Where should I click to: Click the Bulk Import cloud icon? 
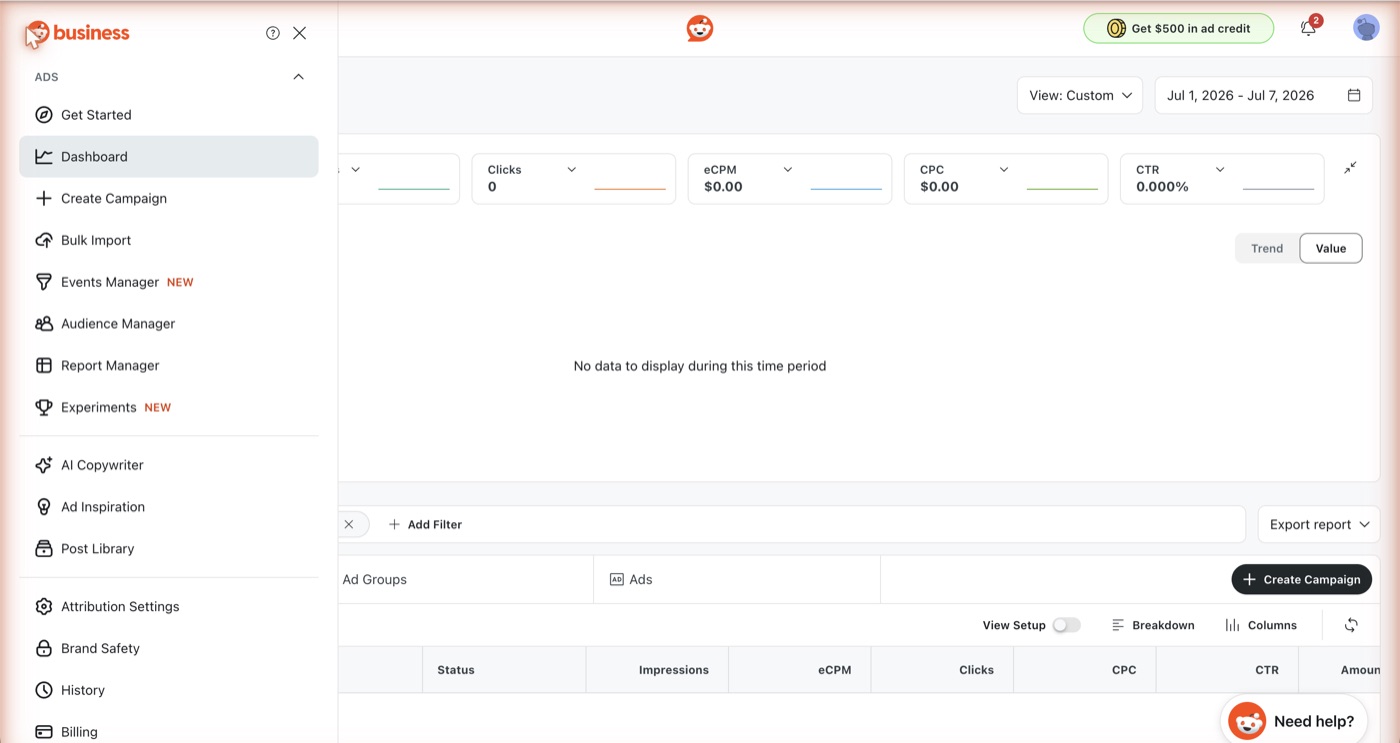coord(44,240)
